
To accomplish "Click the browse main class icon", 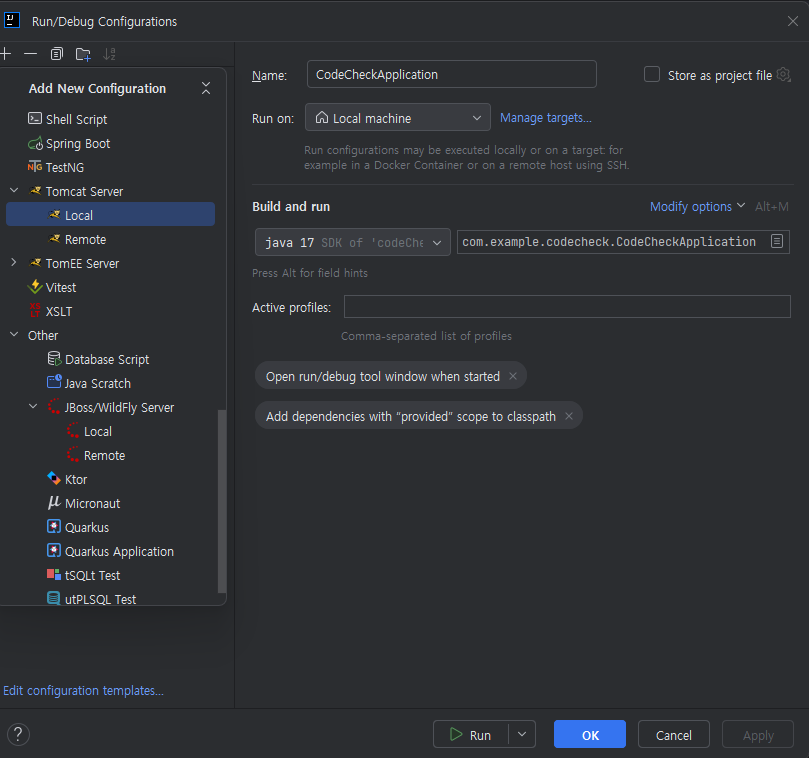I will (x=776, y=241).
